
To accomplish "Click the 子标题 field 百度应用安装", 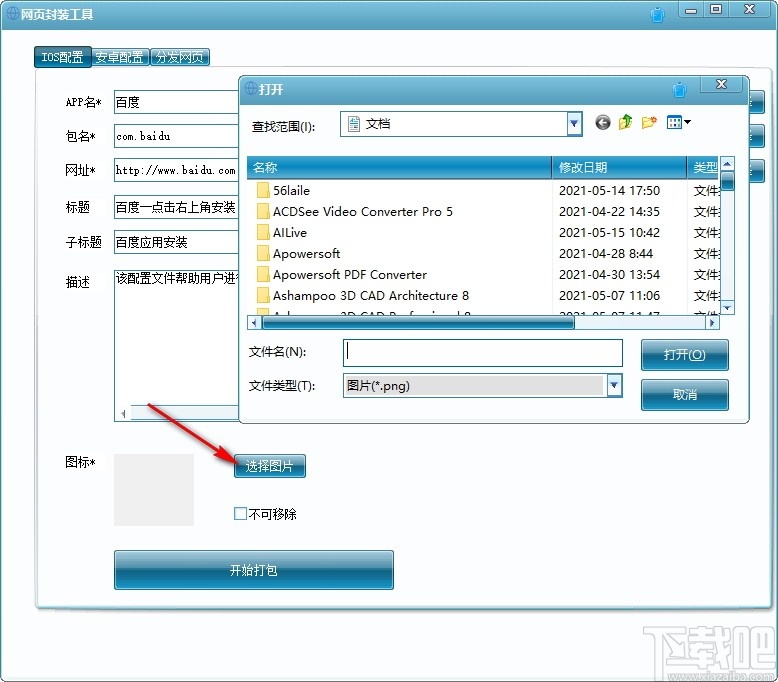I will 176,242.
